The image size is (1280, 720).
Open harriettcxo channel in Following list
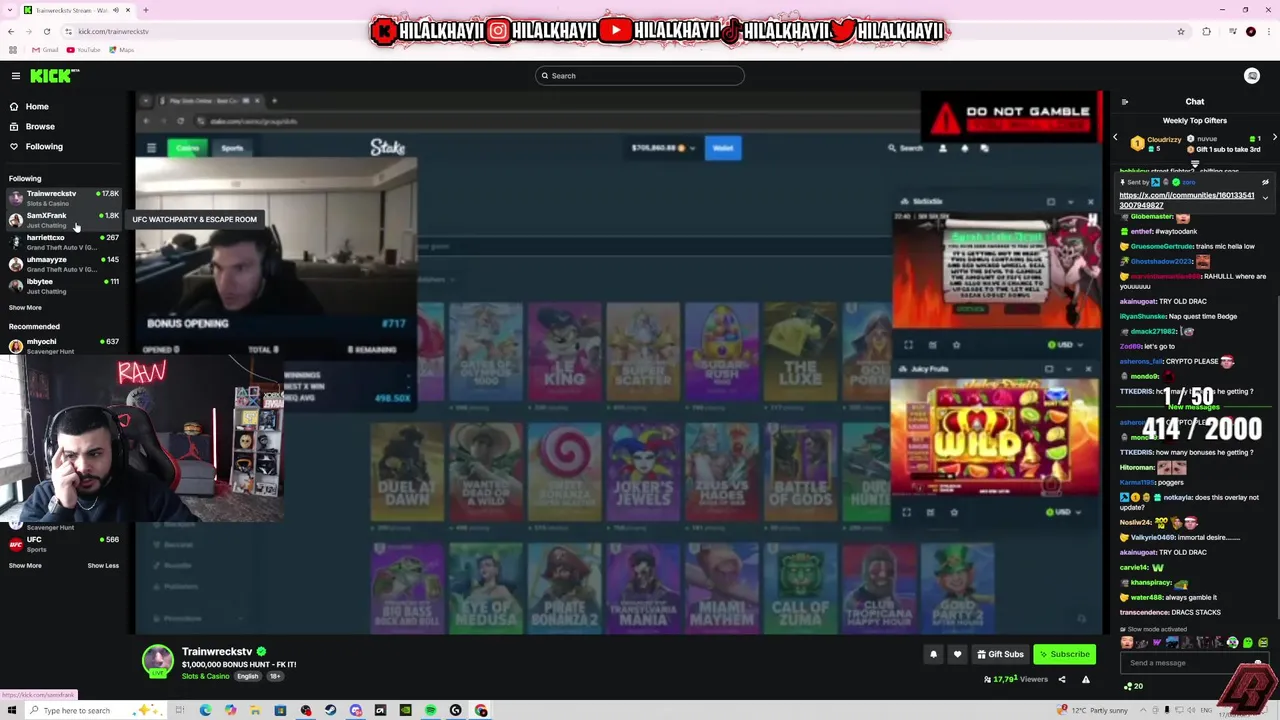64,241
